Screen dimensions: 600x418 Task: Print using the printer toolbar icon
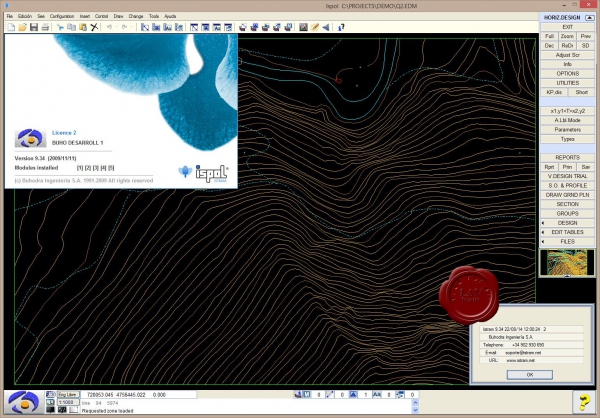45,27
